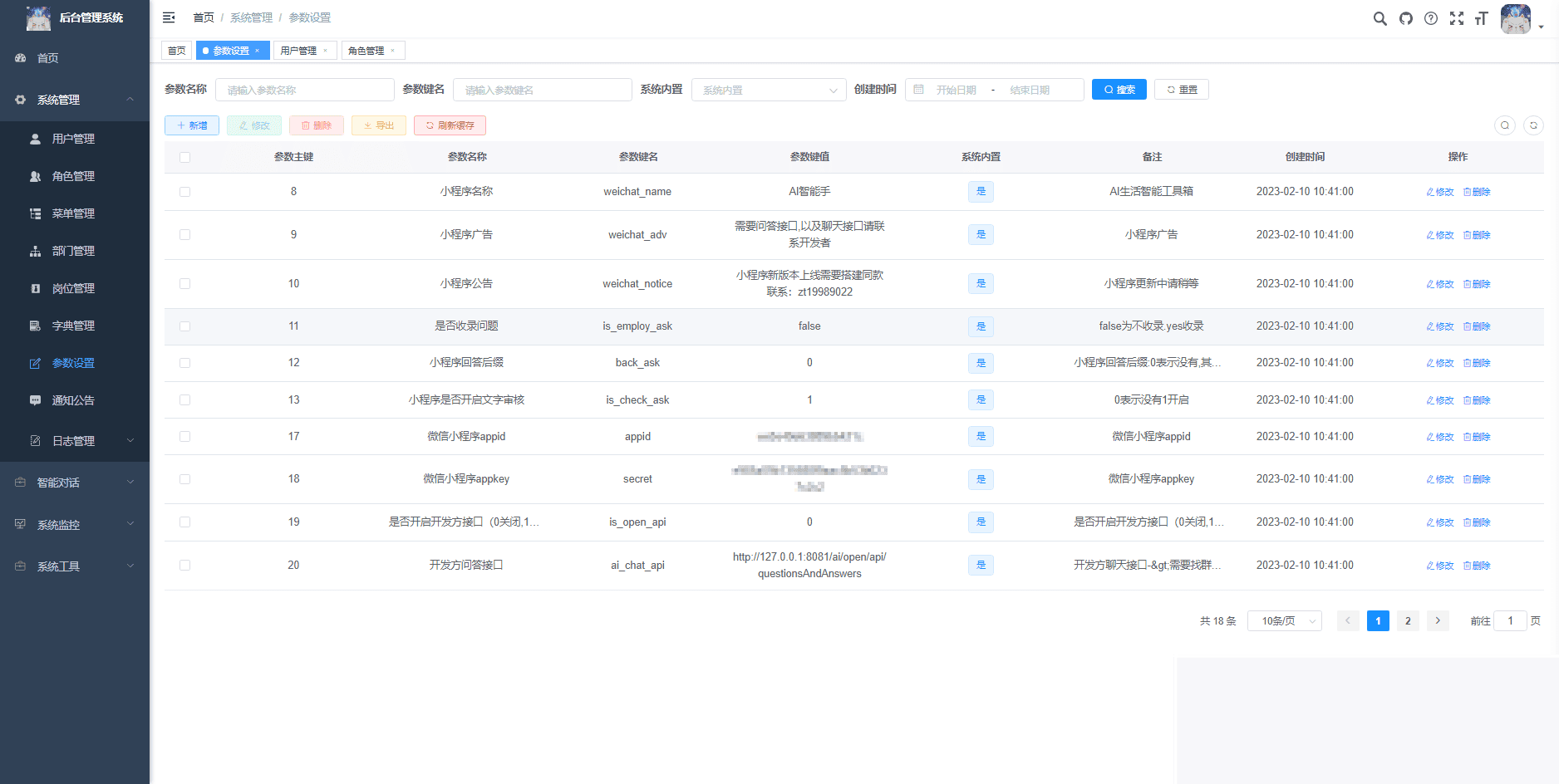Image resolution: width=1559 pixels, height=784 pixels.
Task: Open the help question-mark icon
Action: pyautogui.click(x=1431, y=17)
